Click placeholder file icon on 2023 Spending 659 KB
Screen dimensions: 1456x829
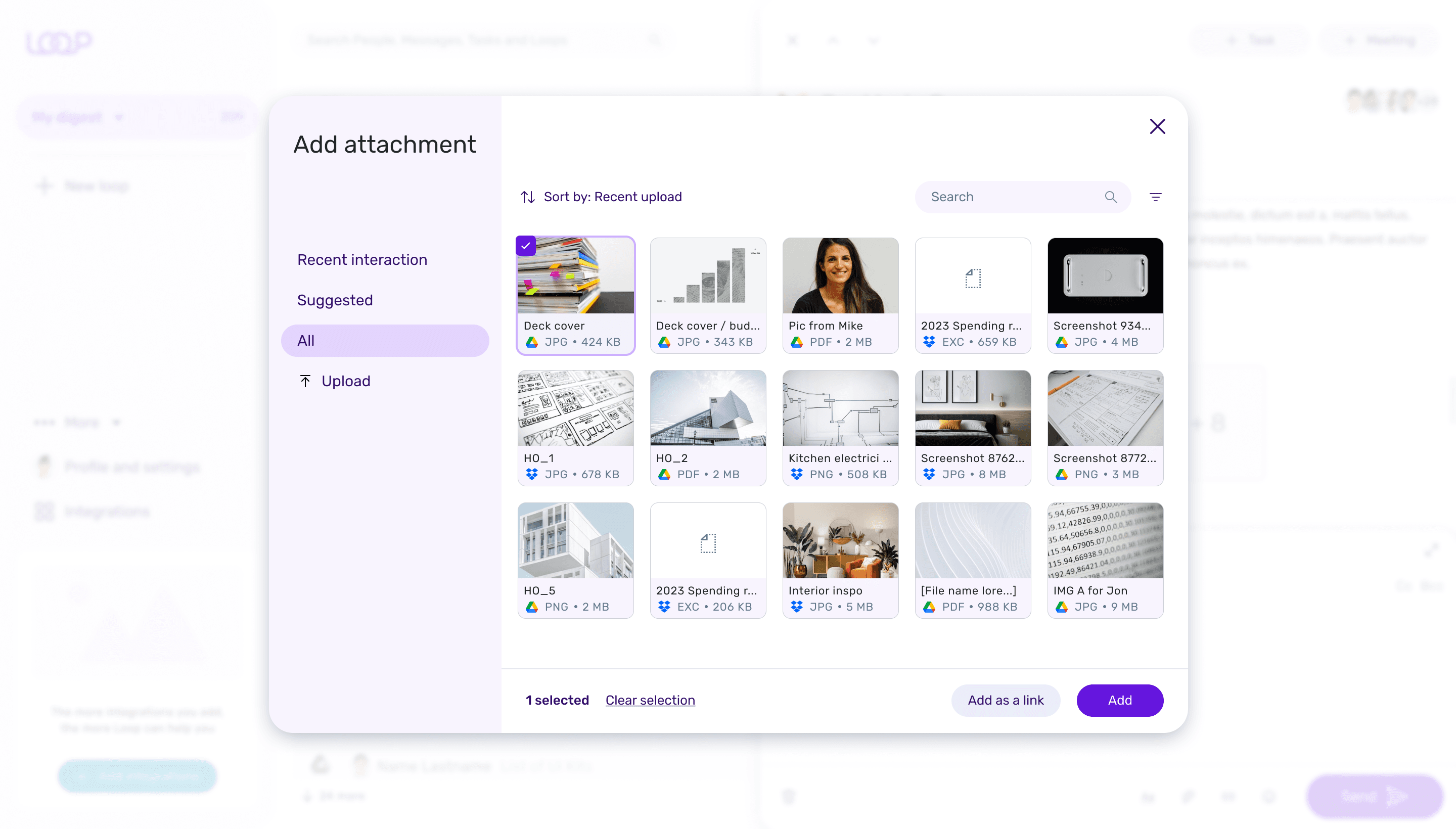coord(973,279)
